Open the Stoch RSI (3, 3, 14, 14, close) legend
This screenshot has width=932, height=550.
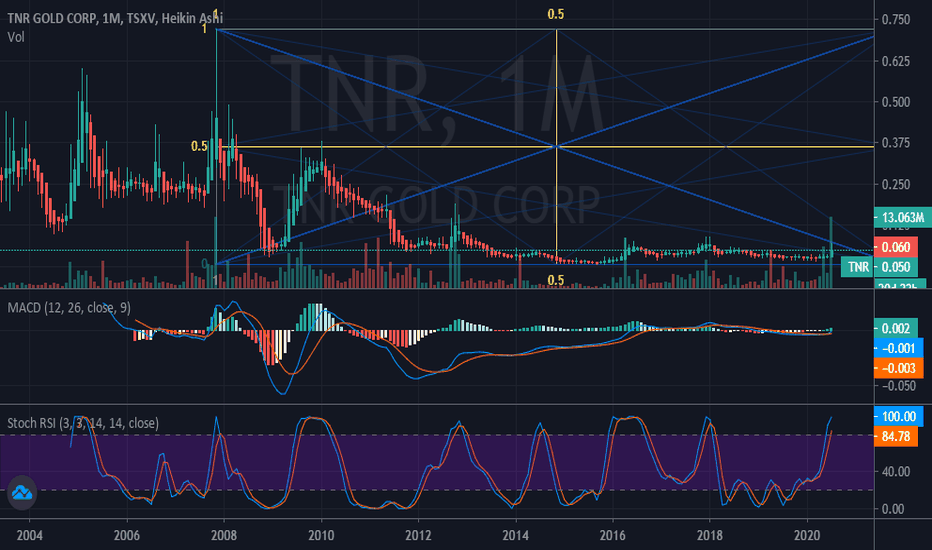(83, 423)
